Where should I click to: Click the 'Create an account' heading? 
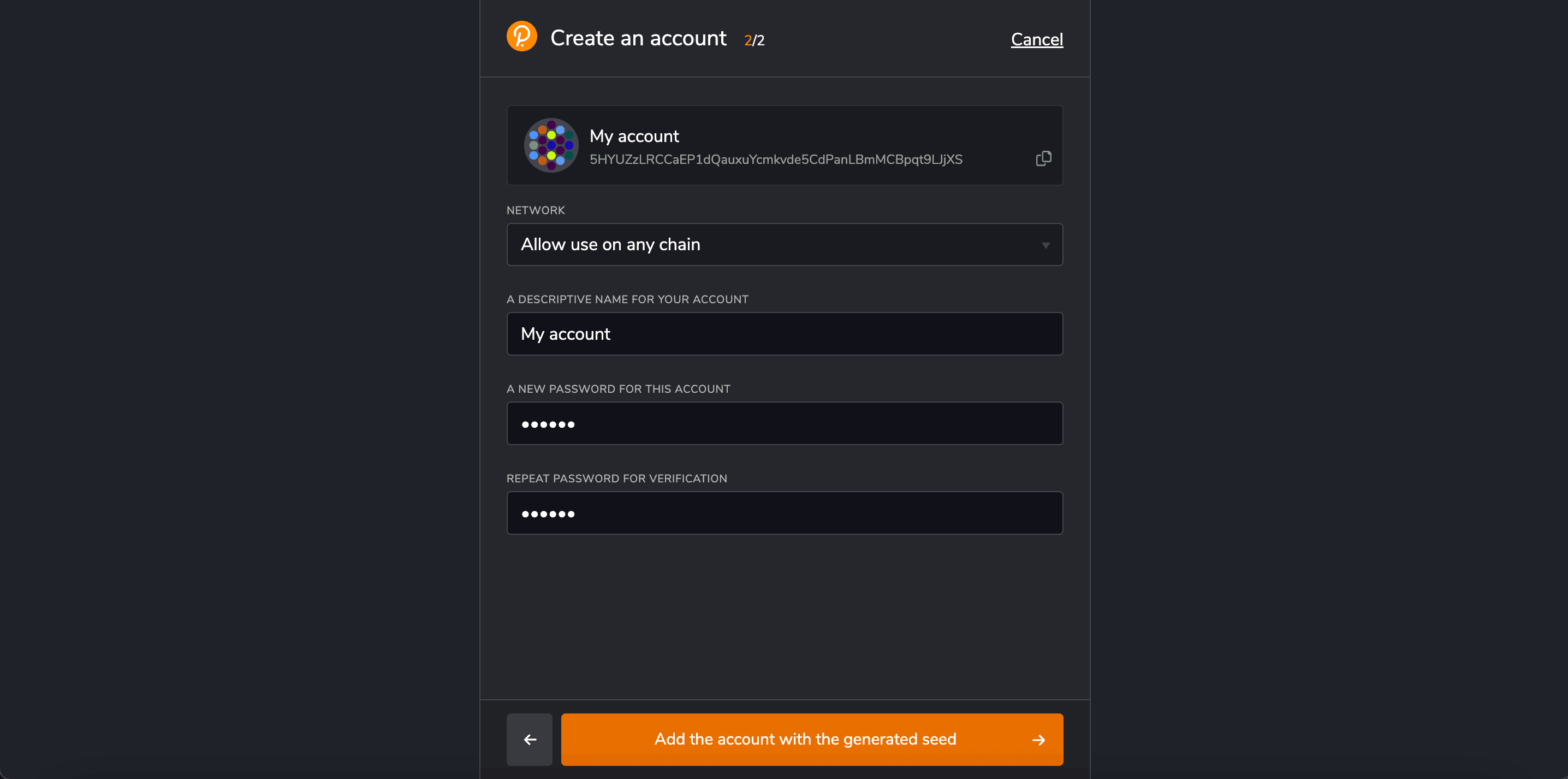point(638,38)
